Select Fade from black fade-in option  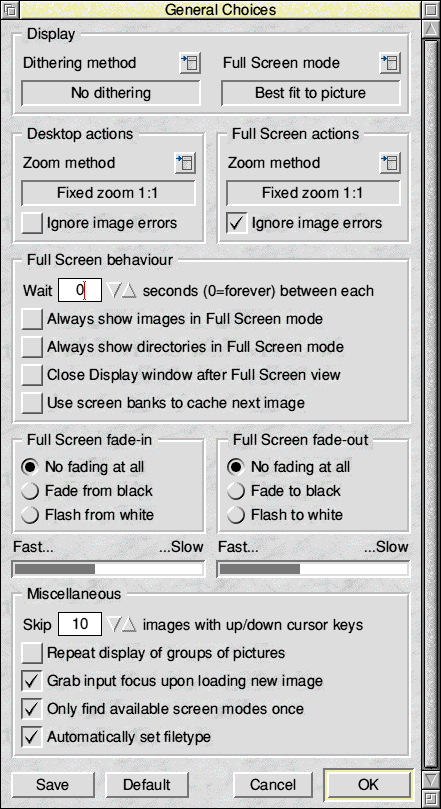click(30, 491)
